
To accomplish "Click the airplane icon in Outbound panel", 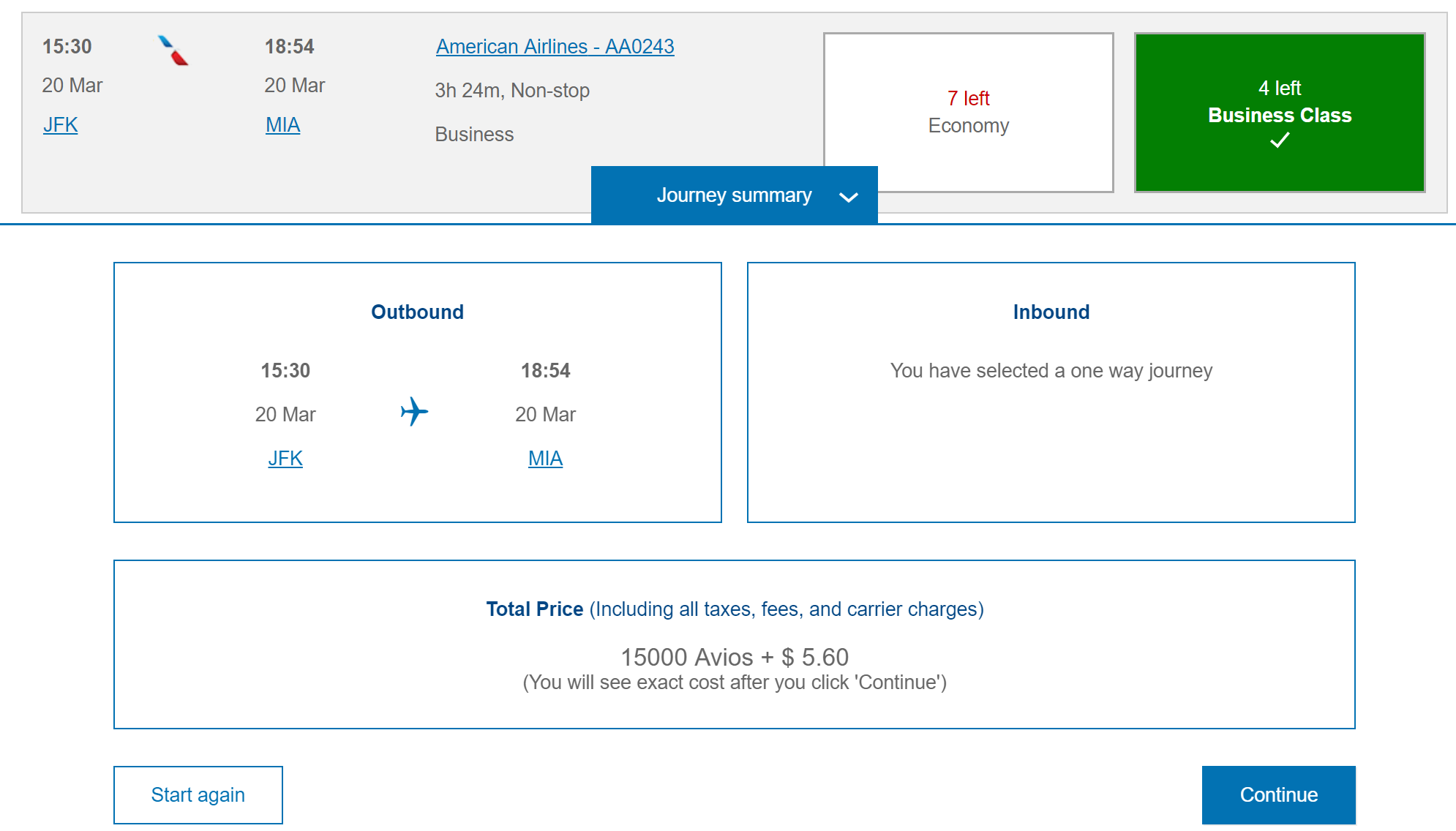I will point(414,412).
